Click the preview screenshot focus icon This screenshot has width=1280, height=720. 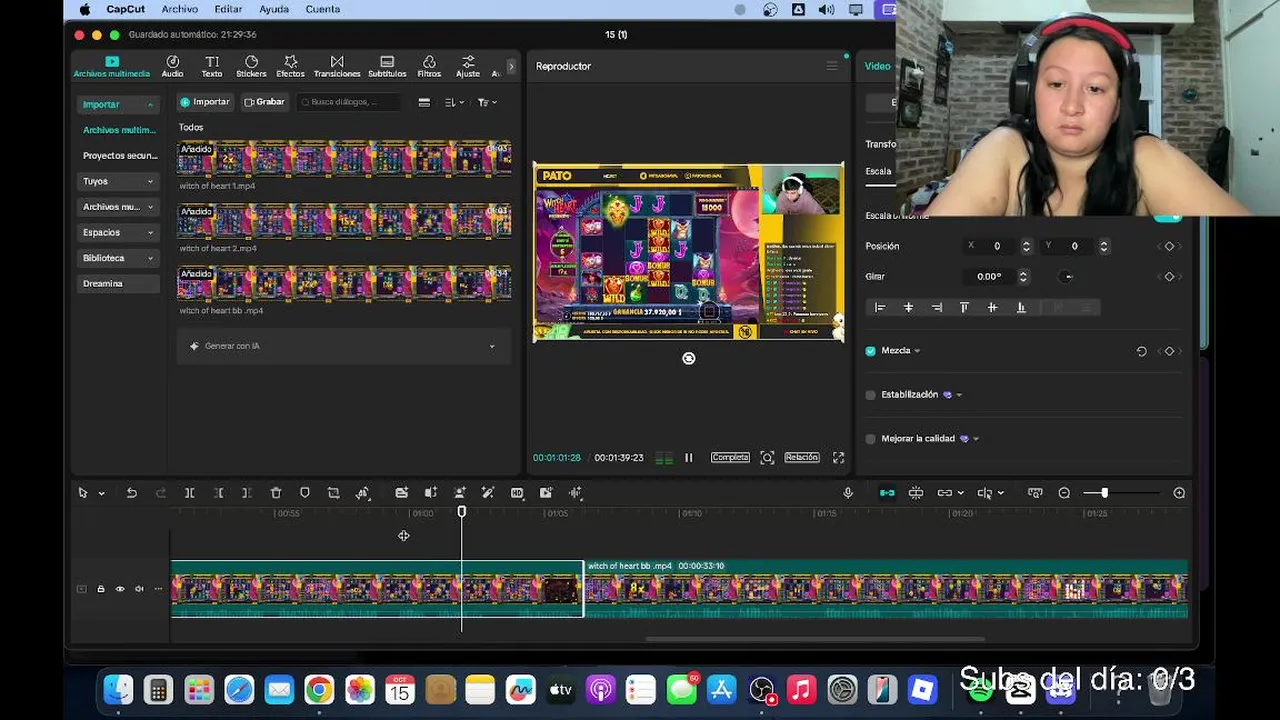767,457
